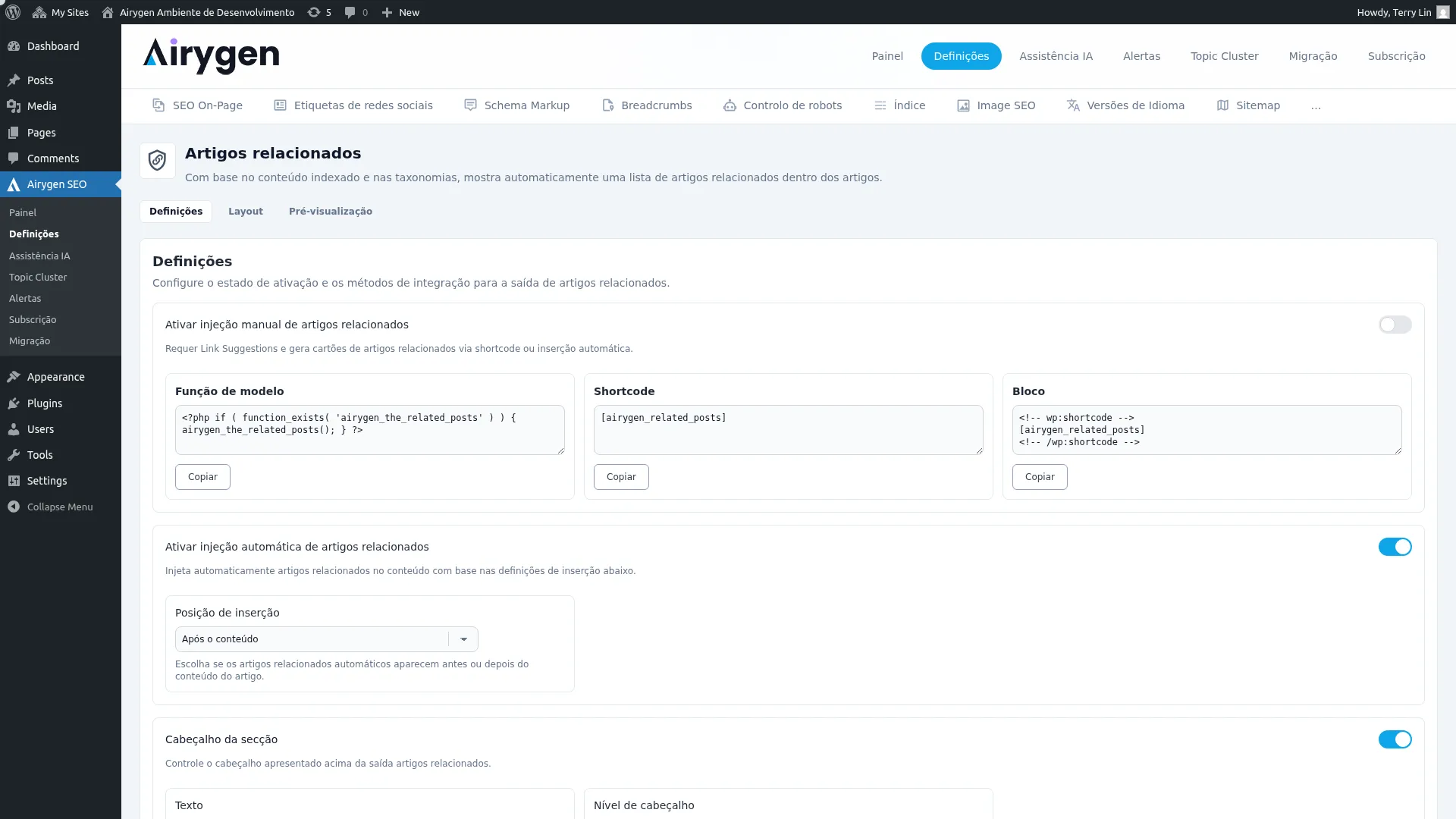Click the Breadcrumbs icon

pos(607,105)
